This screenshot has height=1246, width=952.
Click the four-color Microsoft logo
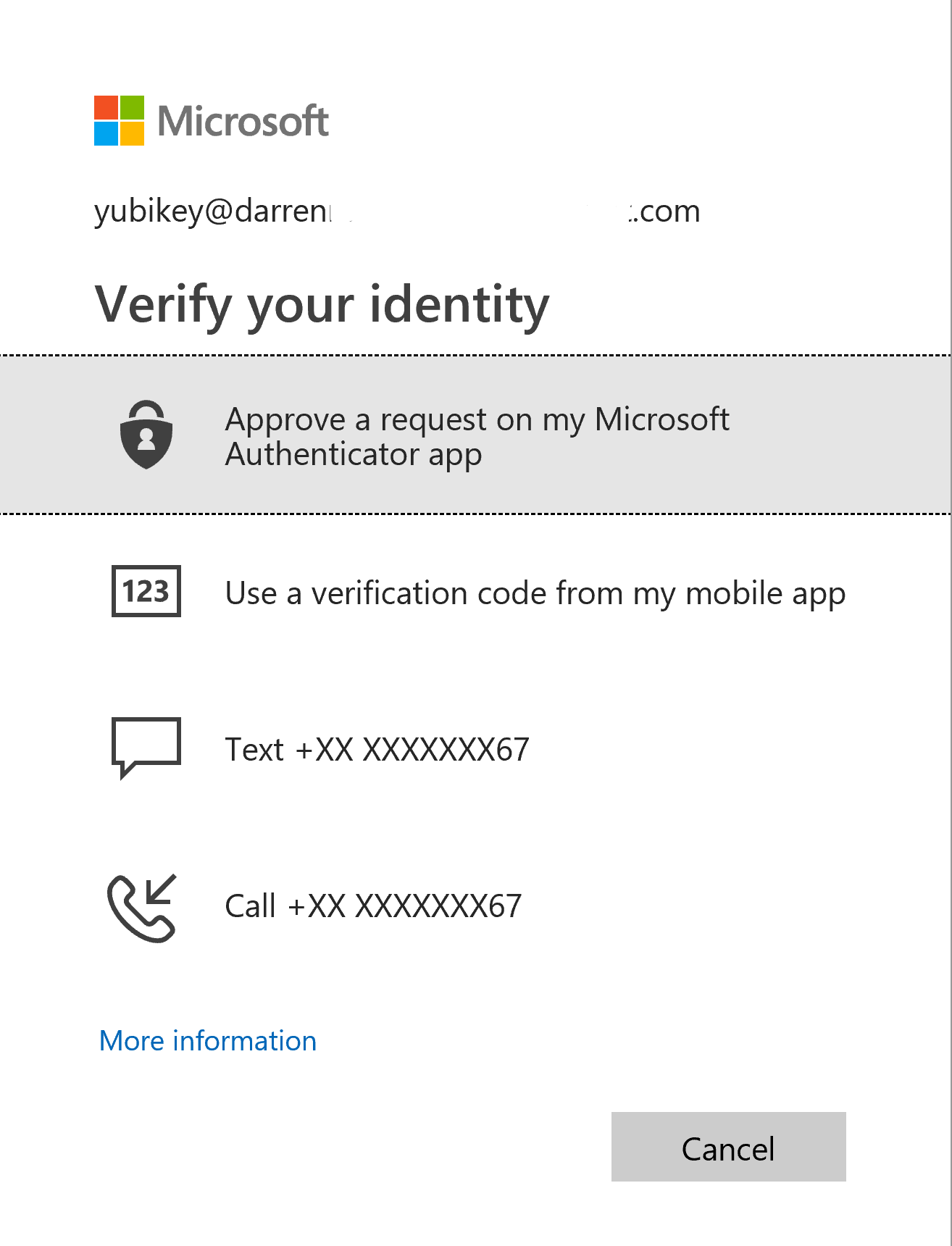pos(120,120)
